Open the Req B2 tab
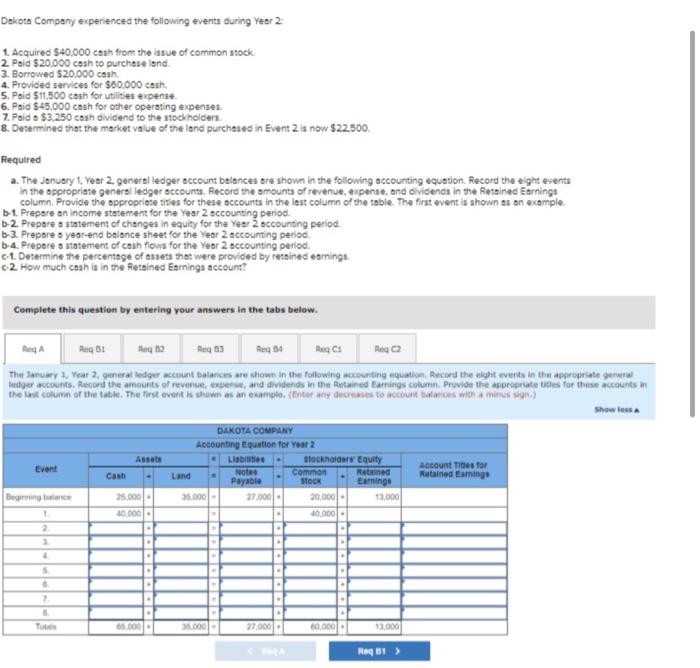The image size is (700, 668). [x=151, y=349]
